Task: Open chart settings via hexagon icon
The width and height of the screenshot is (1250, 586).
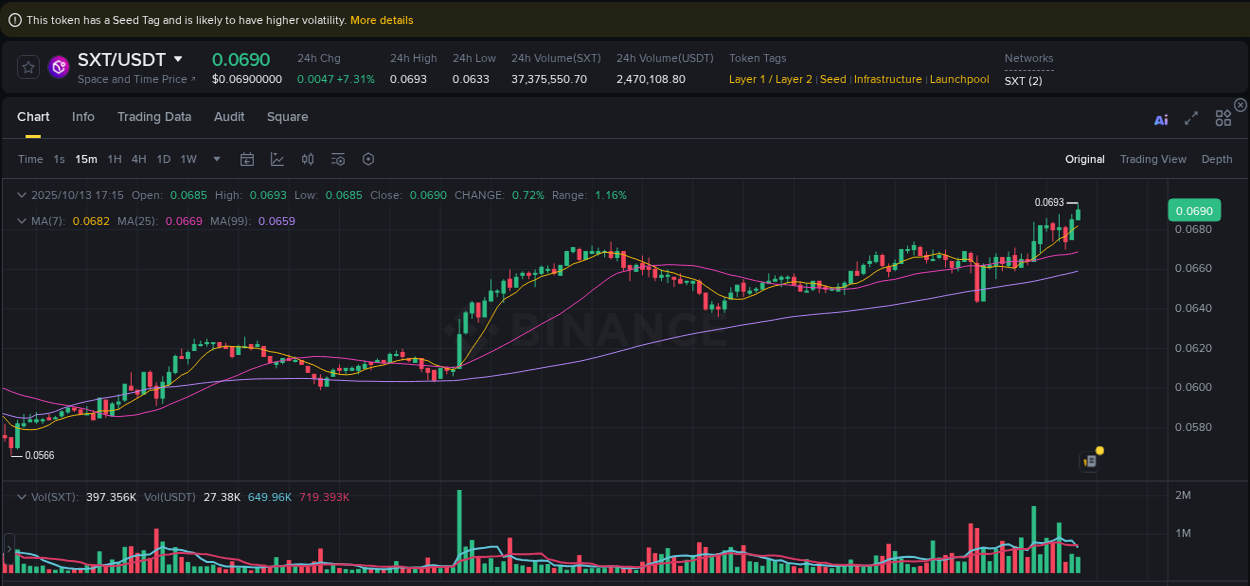Action: click(367, 159)
